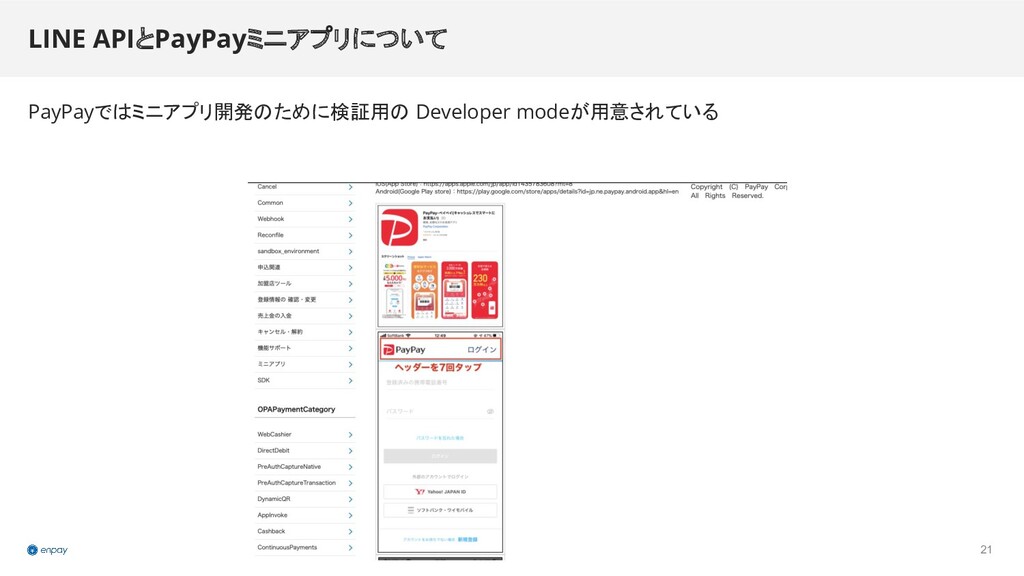
Task: Click the slide page number 21
Action: coord(986,550)
